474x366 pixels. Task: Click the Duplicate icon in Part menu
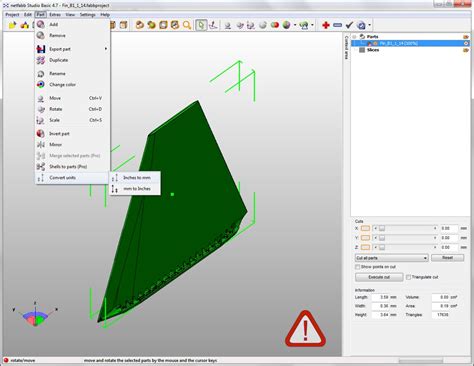point(41,60)
